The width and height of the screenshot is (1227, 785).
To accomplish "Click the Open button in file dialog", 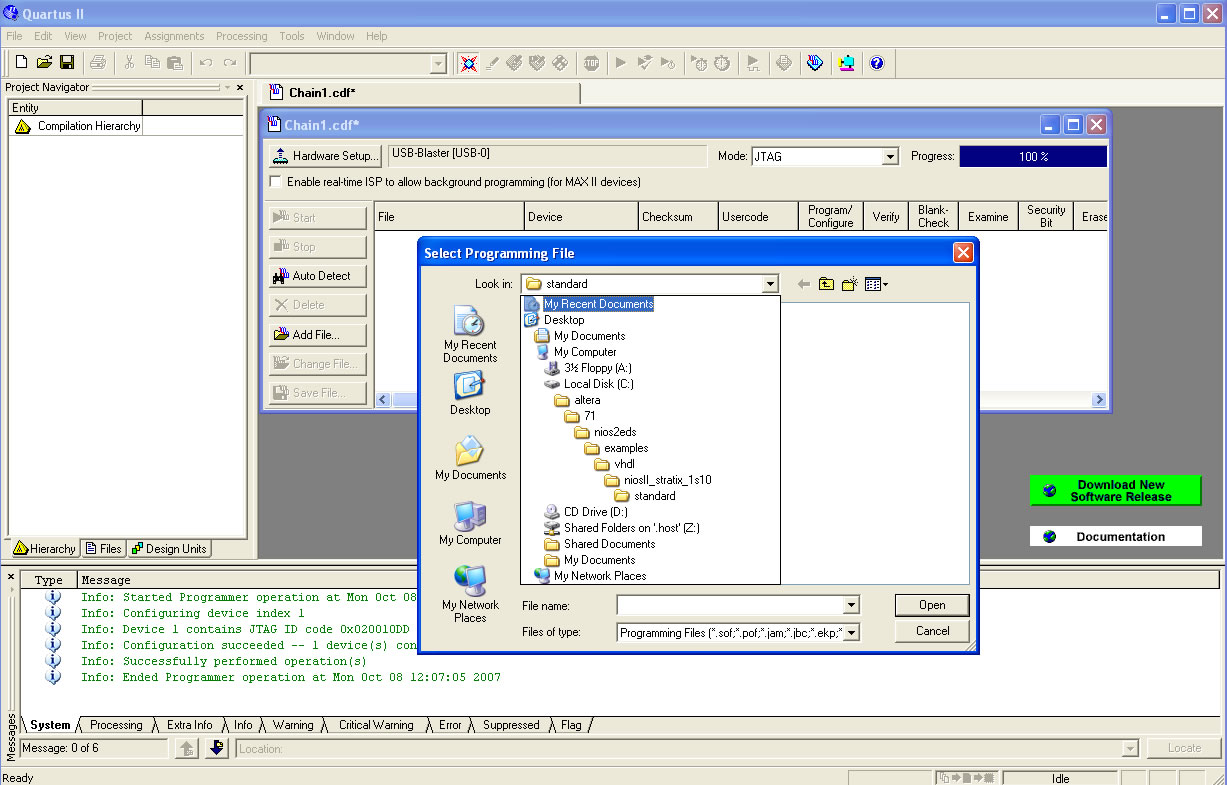I will (932, 605).
